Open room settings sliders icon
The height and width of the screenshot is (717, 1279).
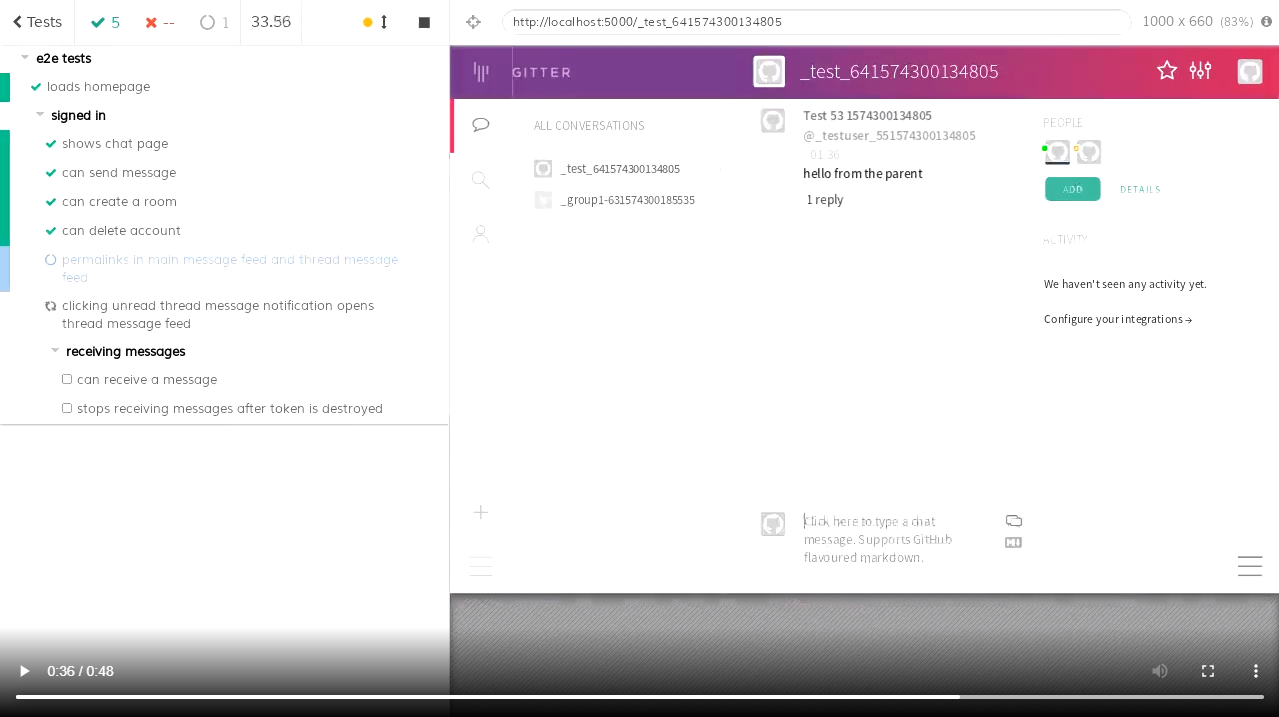click(x=1200, y=70)
